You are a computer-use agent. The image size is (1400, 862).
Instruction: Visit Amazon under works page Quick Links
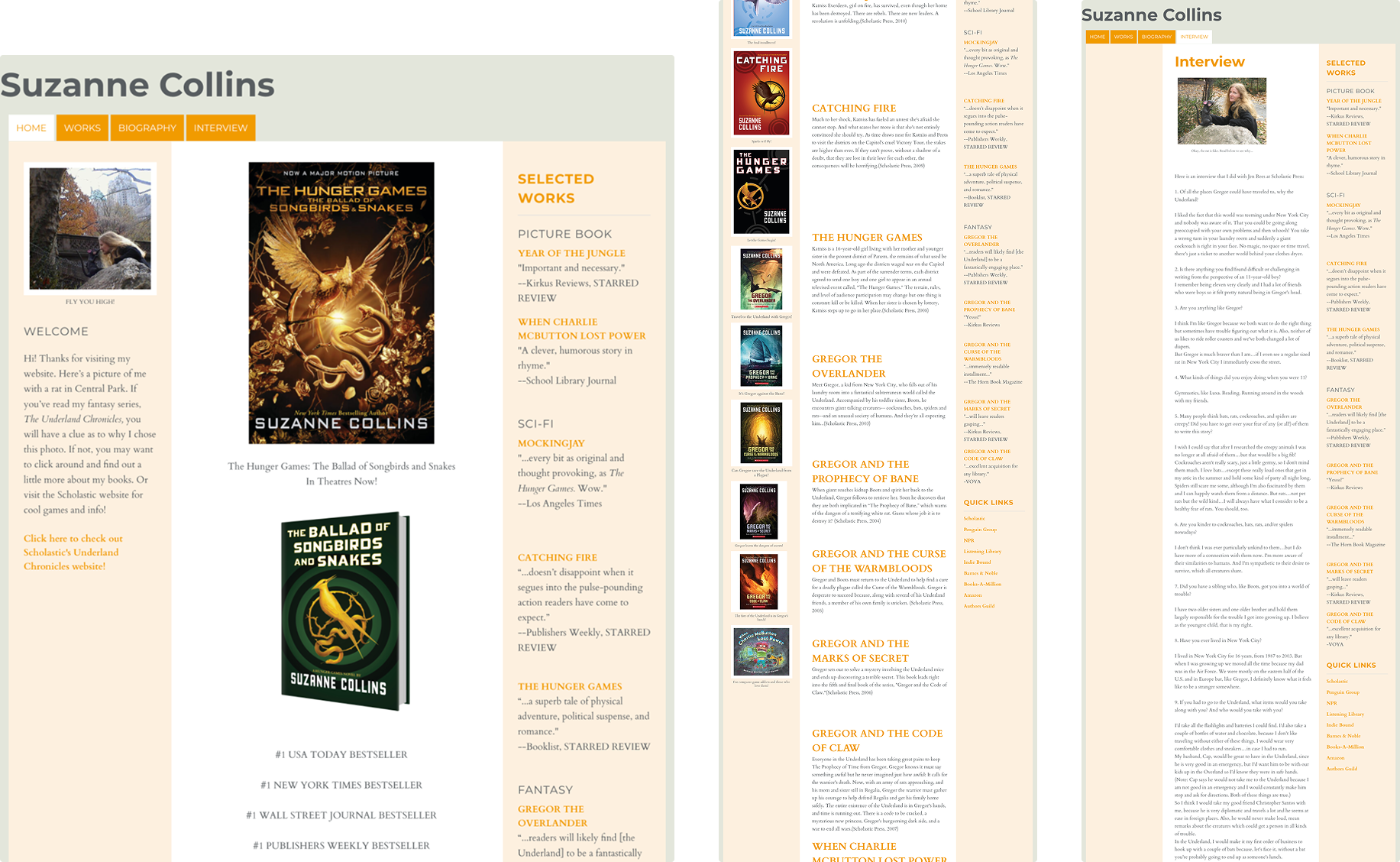coord(972,595)
